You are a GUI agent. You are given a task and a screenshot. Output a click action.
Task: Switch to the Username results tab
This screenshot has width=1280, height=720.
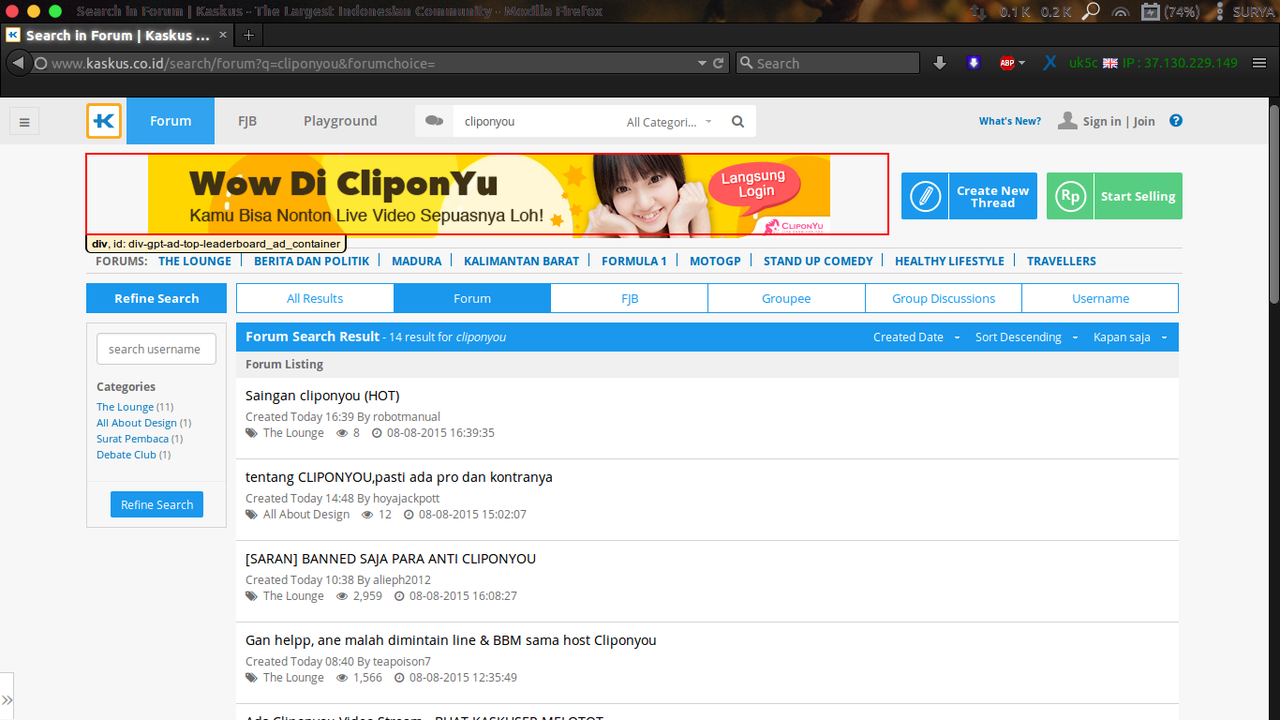coord(1100,298)
